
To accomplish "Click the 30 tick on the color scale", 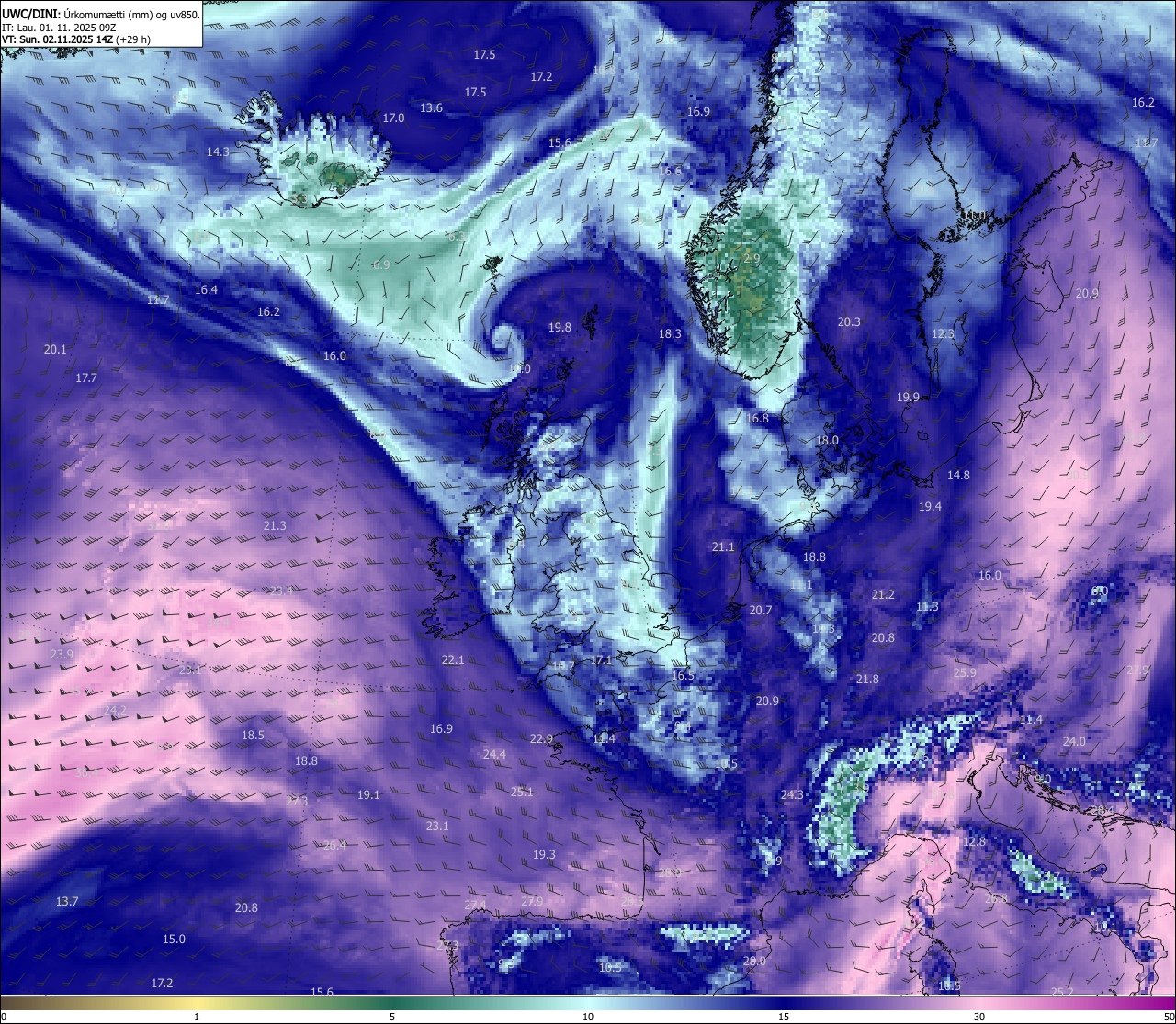I will point(979,1016).
